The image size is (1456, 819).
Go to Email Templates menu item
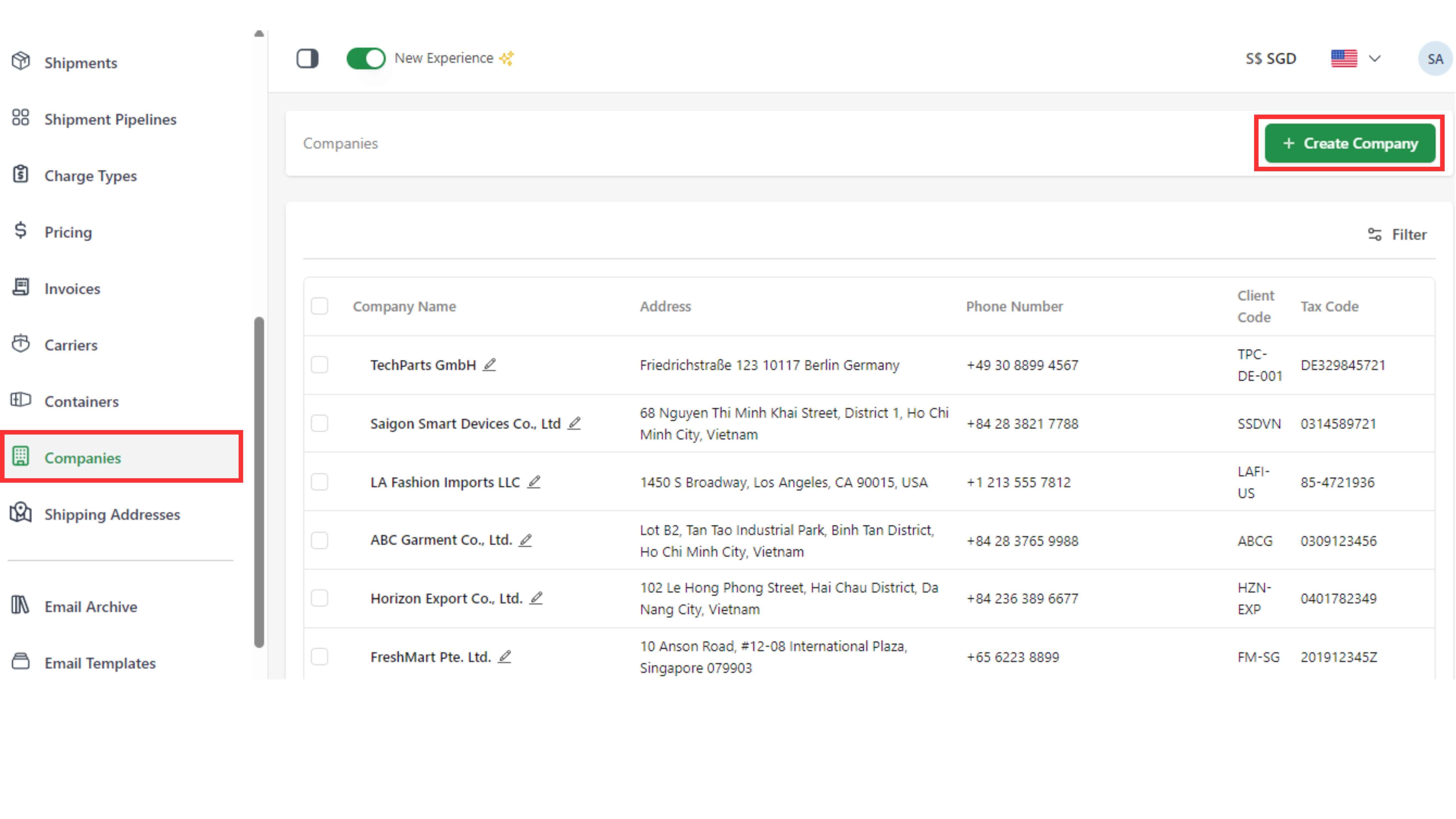point(100,663)
